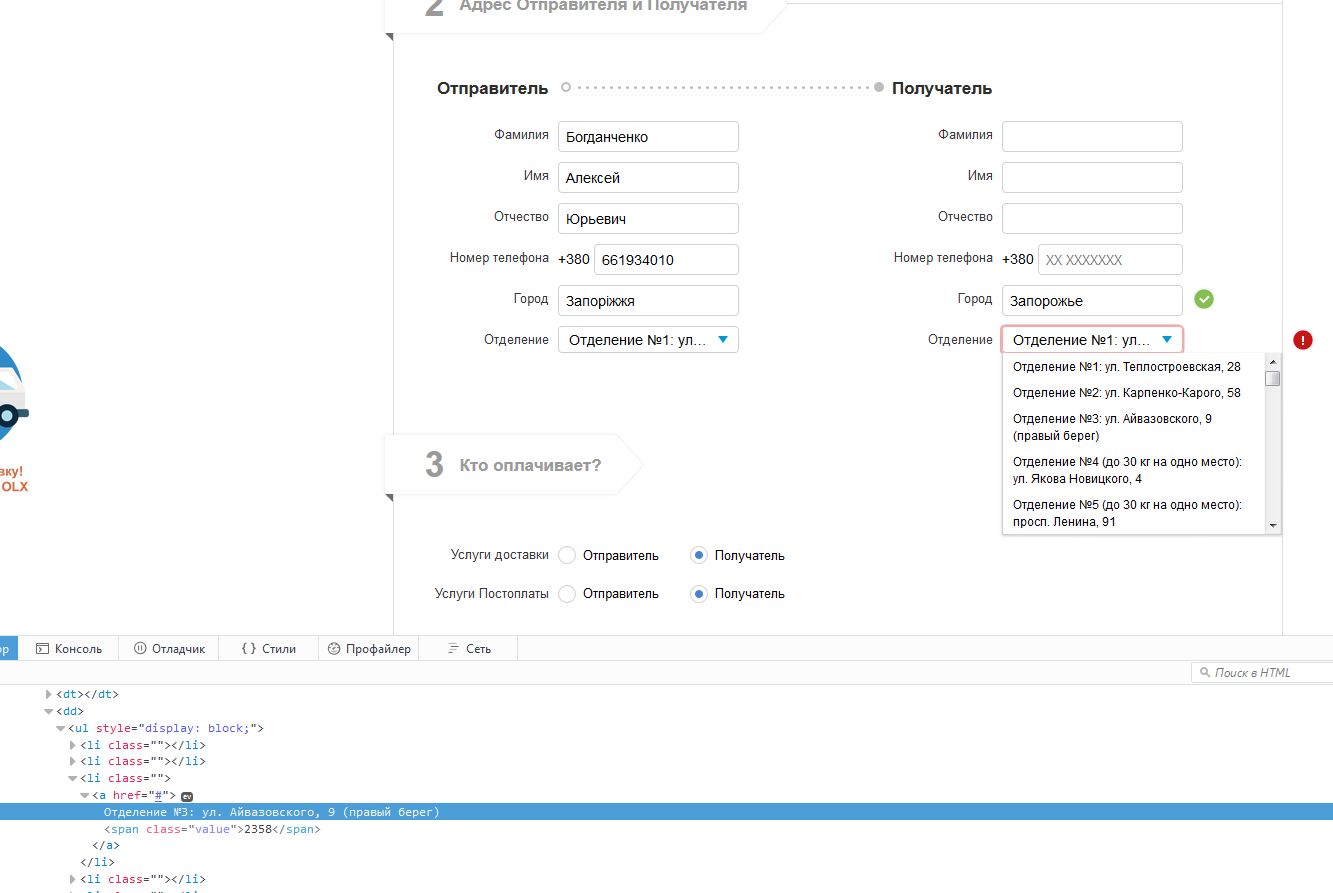
Task: Click the event badge next to anchor tag
Action: coord(186,796)
